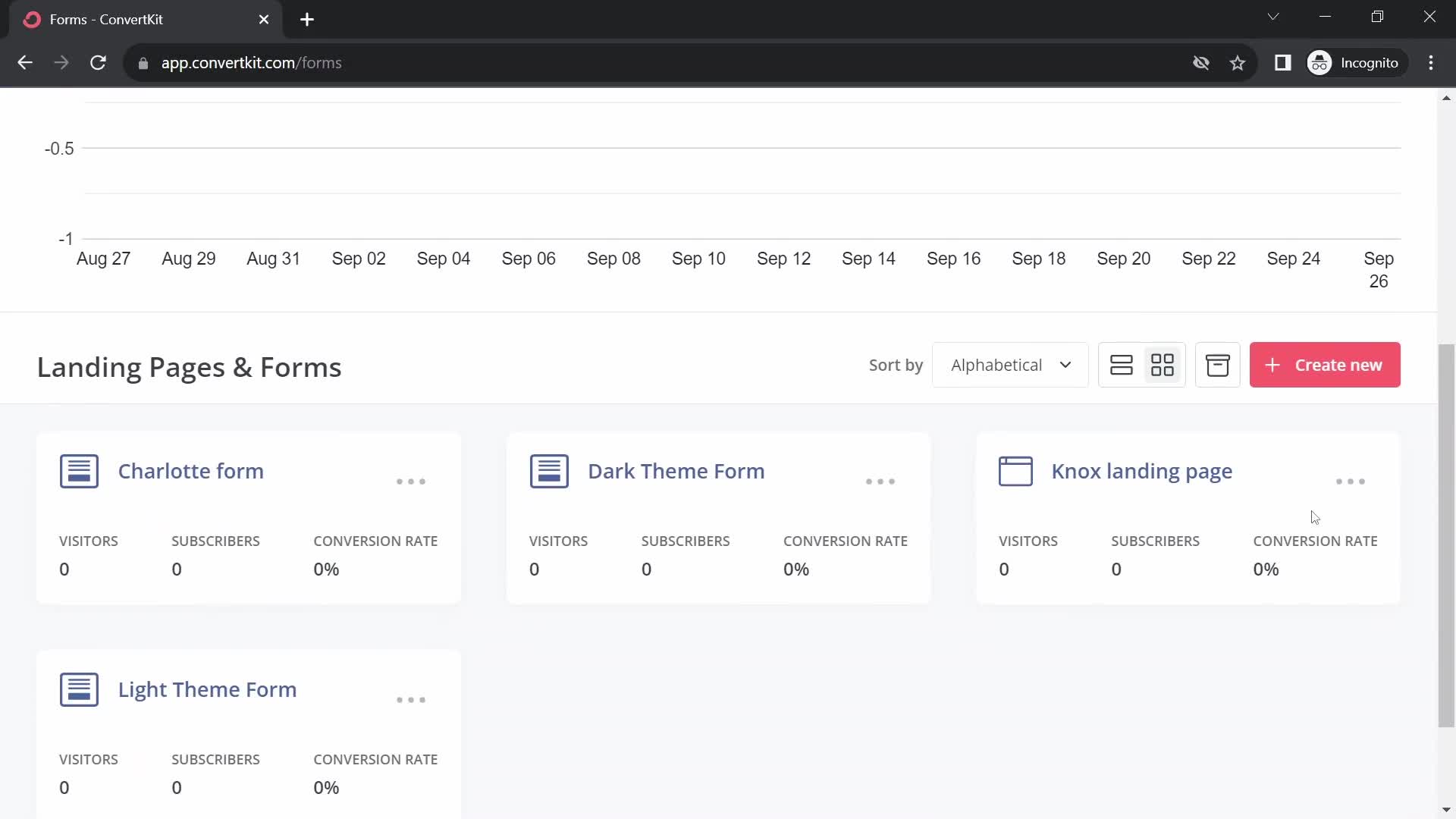The height and width of the screenshot is (819, 1456).
Task: Toggle the bookmark star icon
Action: click(1238, 62)
